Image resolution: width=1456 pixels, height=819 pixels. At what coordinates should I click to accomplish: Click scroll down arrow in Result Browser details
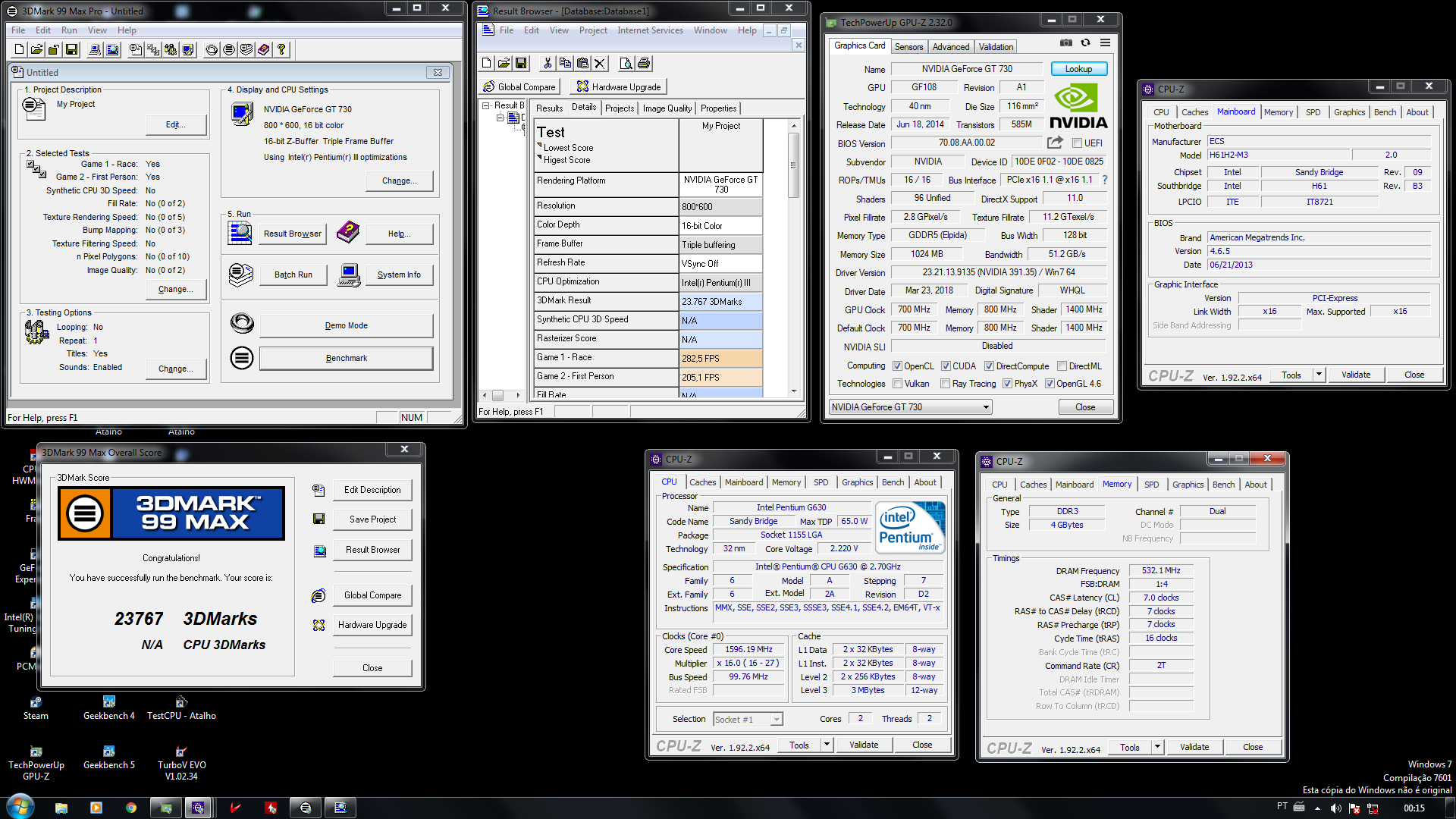click(794, 392)
